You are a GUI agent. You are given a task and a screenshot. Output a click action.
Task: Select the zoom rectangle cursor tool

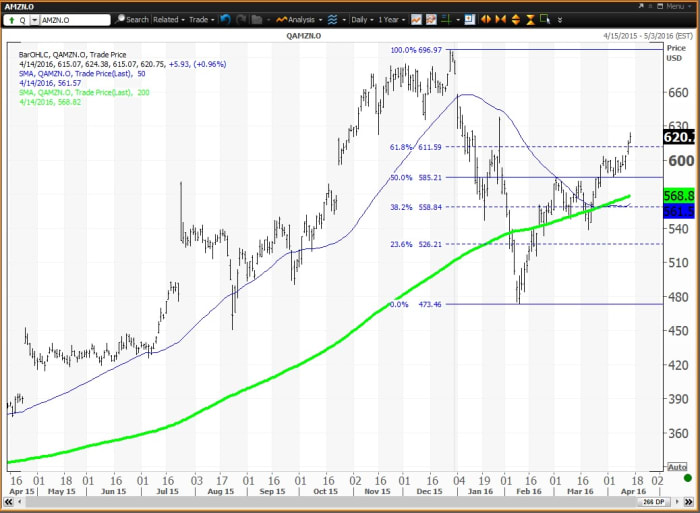click(545, 19)
